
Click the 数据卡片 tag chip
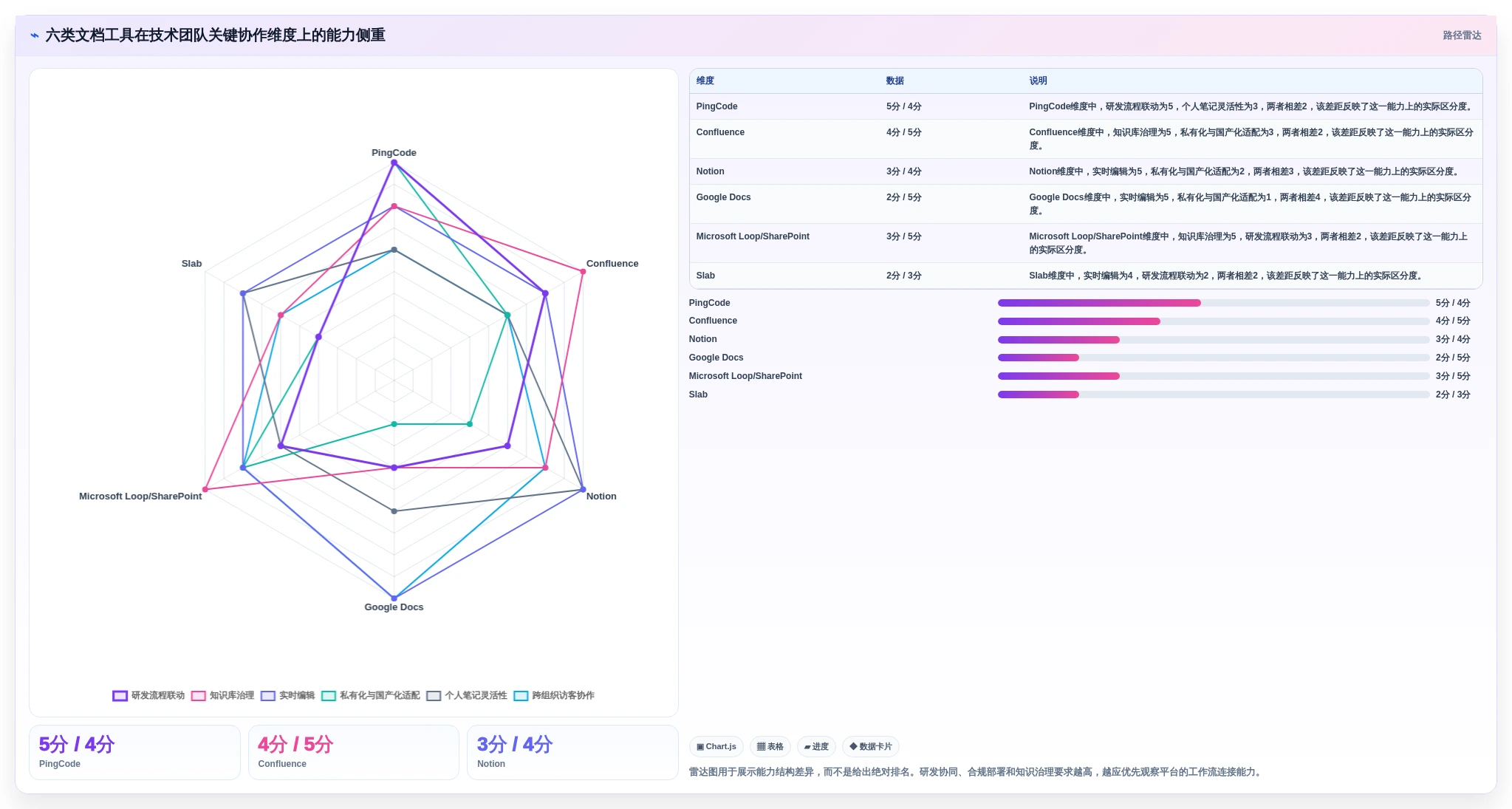click(x=870, y=746)
